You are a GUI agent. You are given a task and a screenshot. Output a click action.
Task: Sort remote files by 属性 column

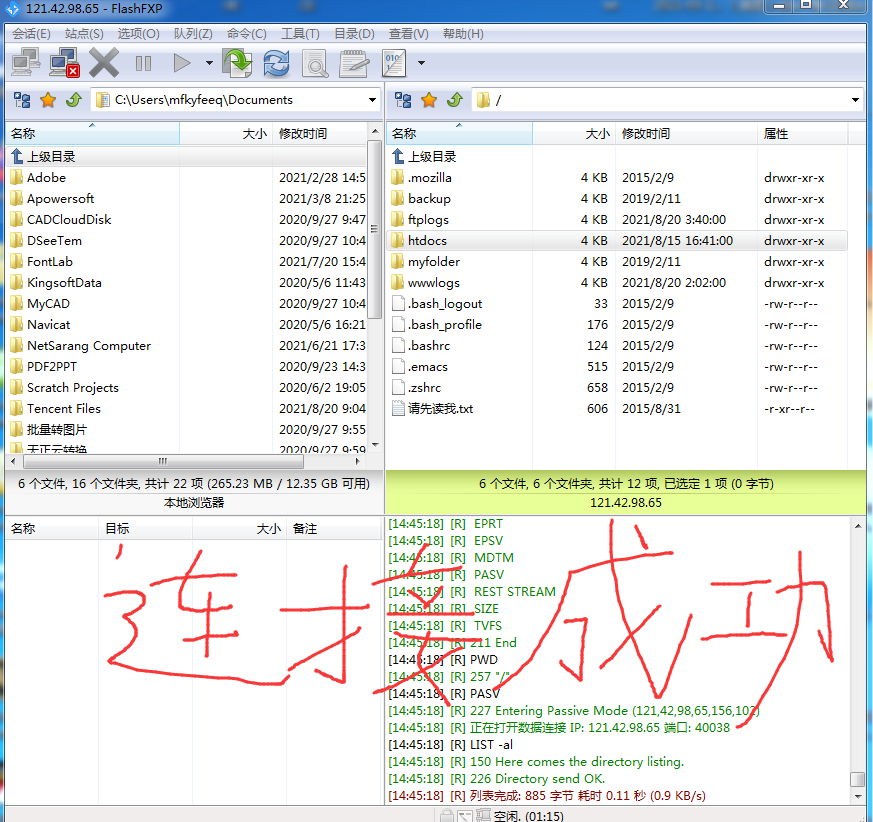click(802, 134)
